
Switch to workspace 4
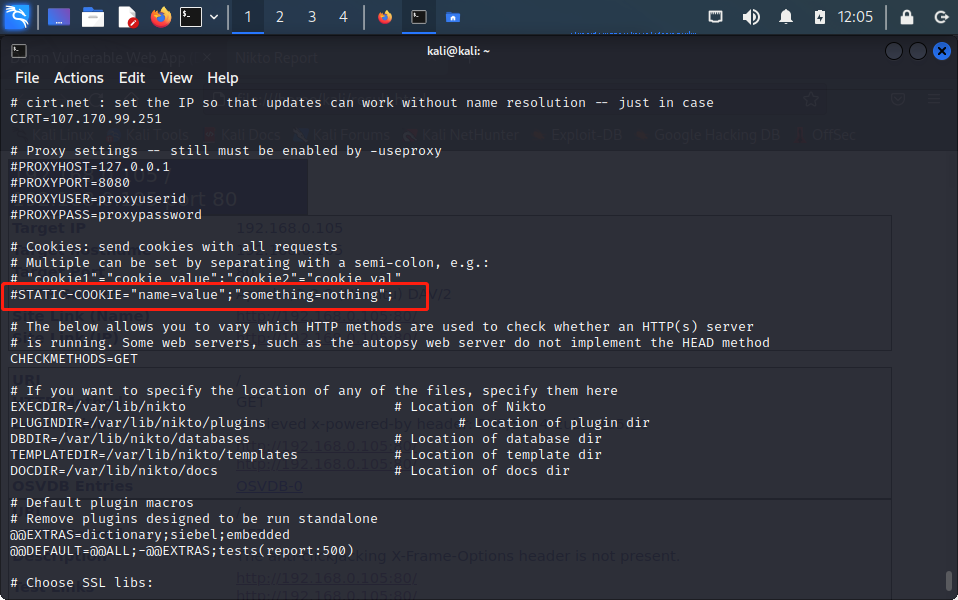[343, 17]
